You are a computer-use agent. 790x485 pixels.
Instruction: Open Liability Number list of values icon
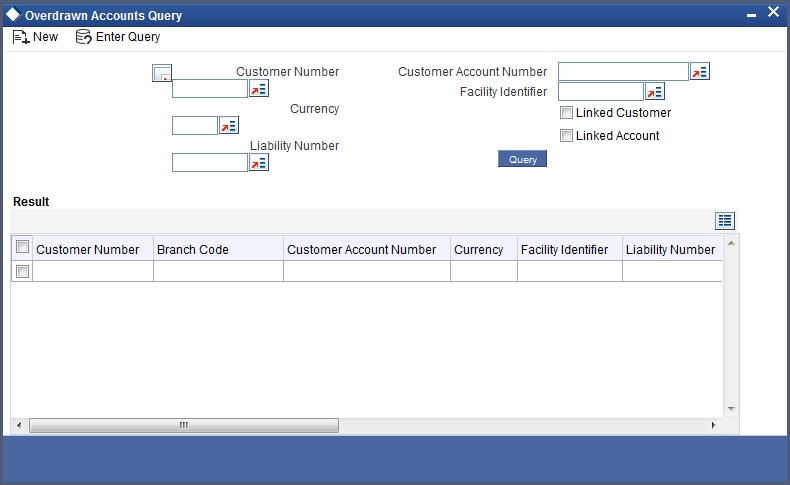coord(258,163)
